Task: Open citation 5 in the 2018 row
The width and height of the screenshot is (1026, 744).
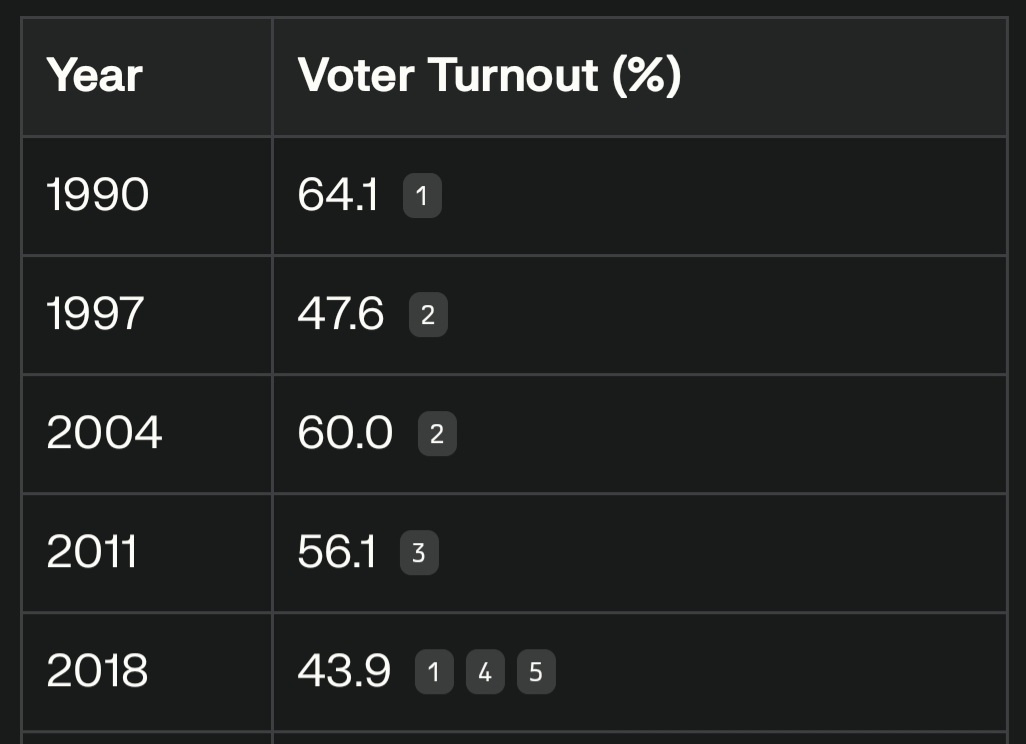Action: point(536,671)
